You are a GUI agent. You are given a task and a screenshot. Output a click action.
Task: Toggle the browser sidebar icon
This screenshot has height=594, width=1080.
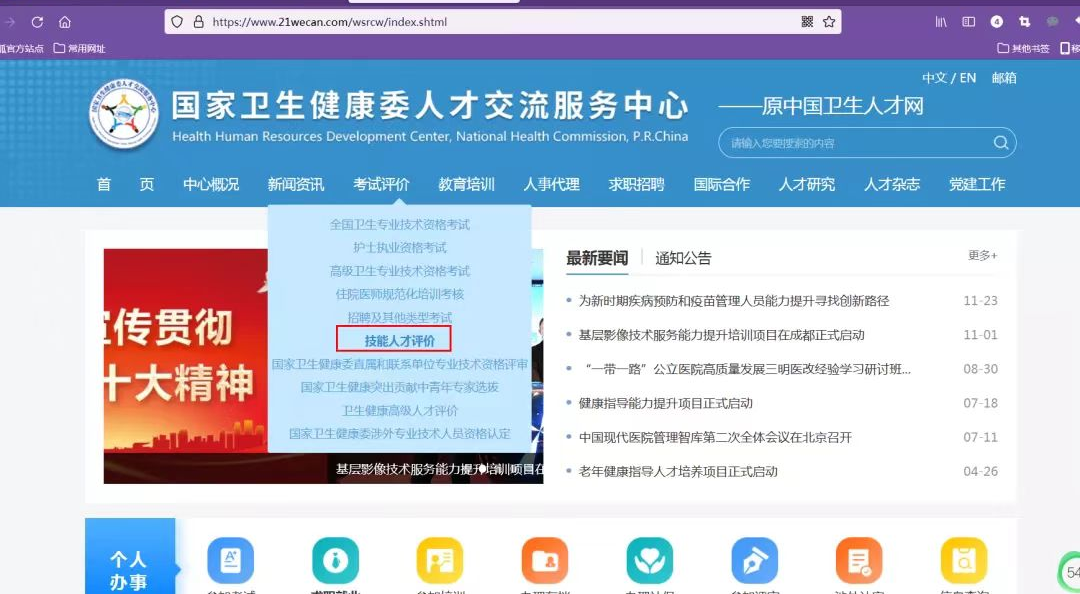(968, 22)
